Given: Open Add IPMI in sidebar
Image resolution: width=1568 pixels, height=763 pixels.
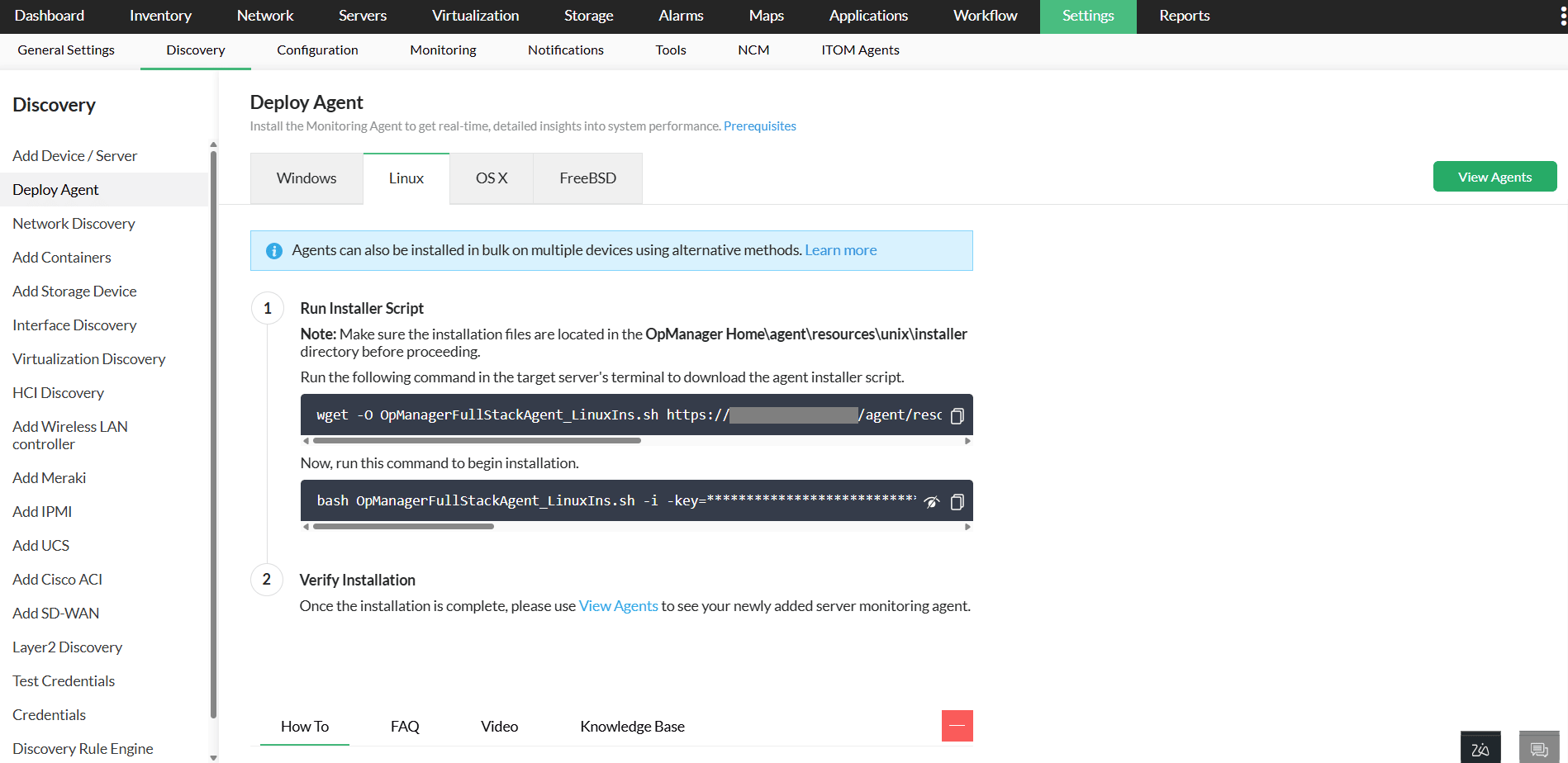Looking at the screenshot, I should click(42, 512).
